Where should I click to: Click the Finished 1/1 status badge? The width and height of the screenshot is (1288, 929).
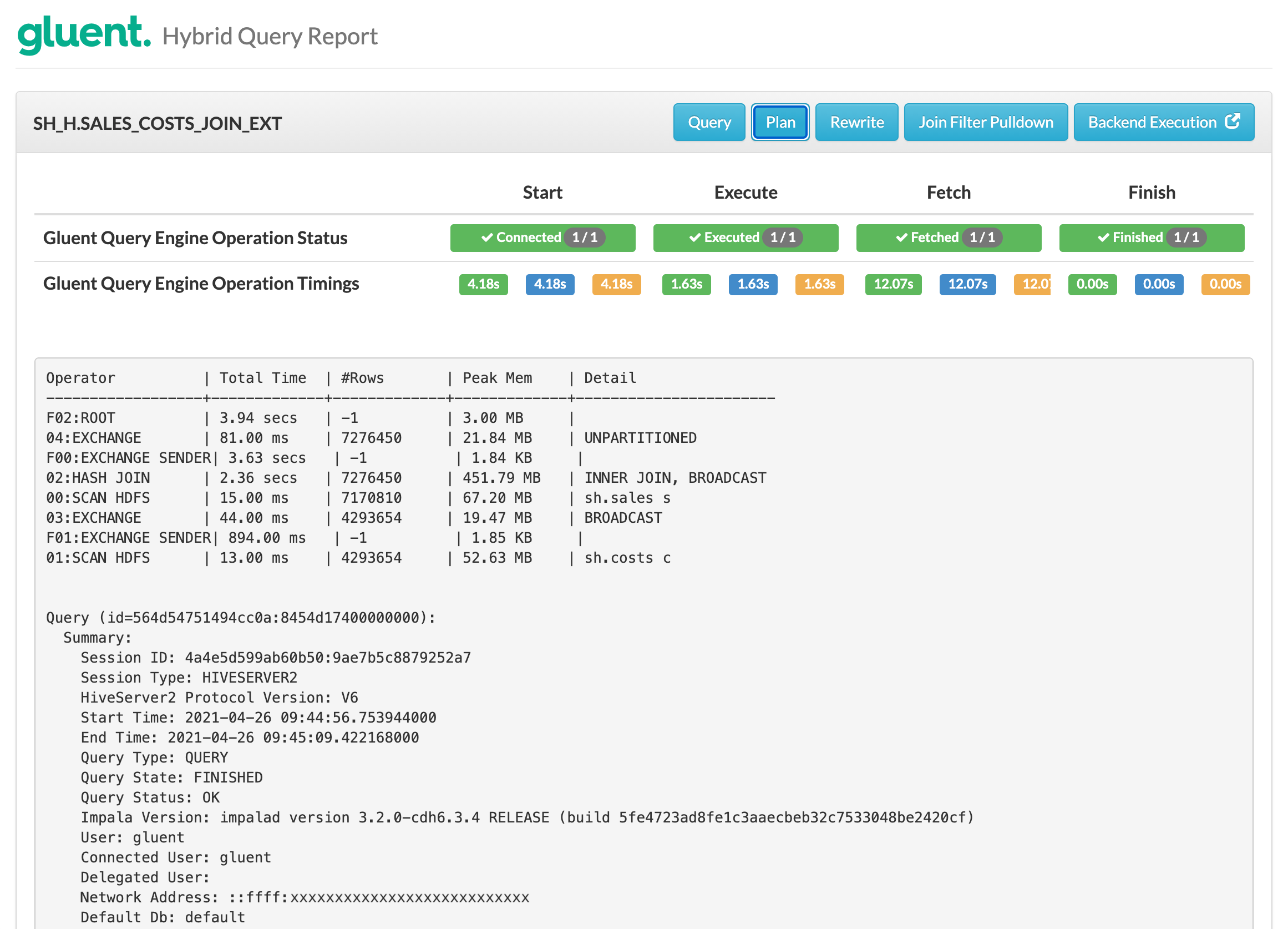(x=1151, y=238)
